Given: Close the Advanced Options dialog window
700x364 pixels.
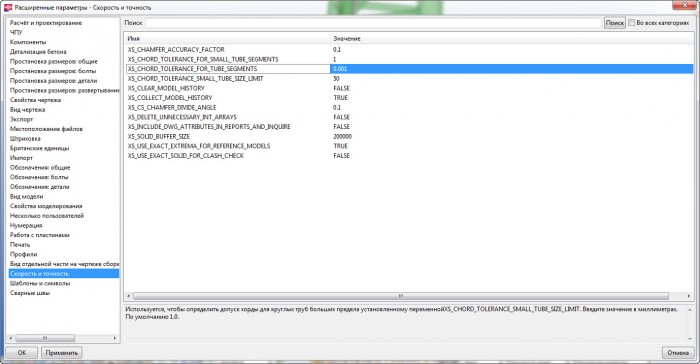Looking at the screenshot, I should [685, 5].
